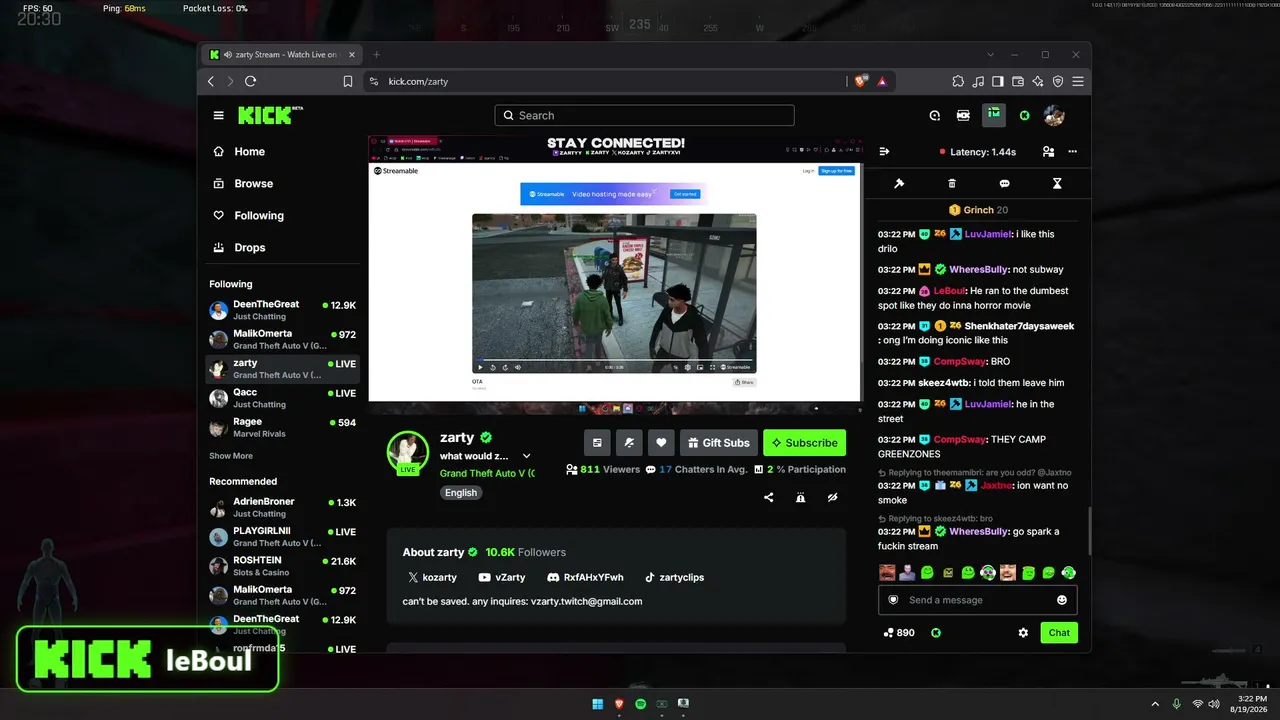This screenshot has height=720, width=1280.
Task: Open PLAYGIRLNII recommended channel
Action: 282,536
